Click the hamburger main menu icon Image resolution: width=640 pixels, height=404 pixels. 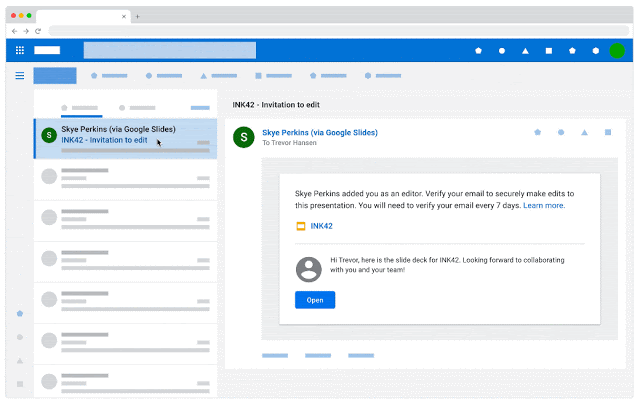[19, 75]
